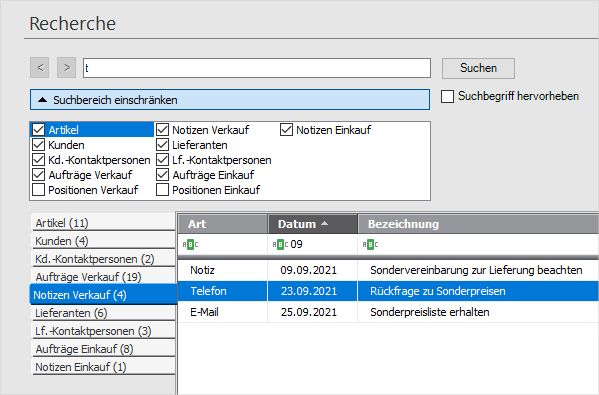This screenshot has height=395, width=599.
Task: Uncheck the Kd.-Kontaktpersonen checkbox
Action: click(x=39, y=160)
